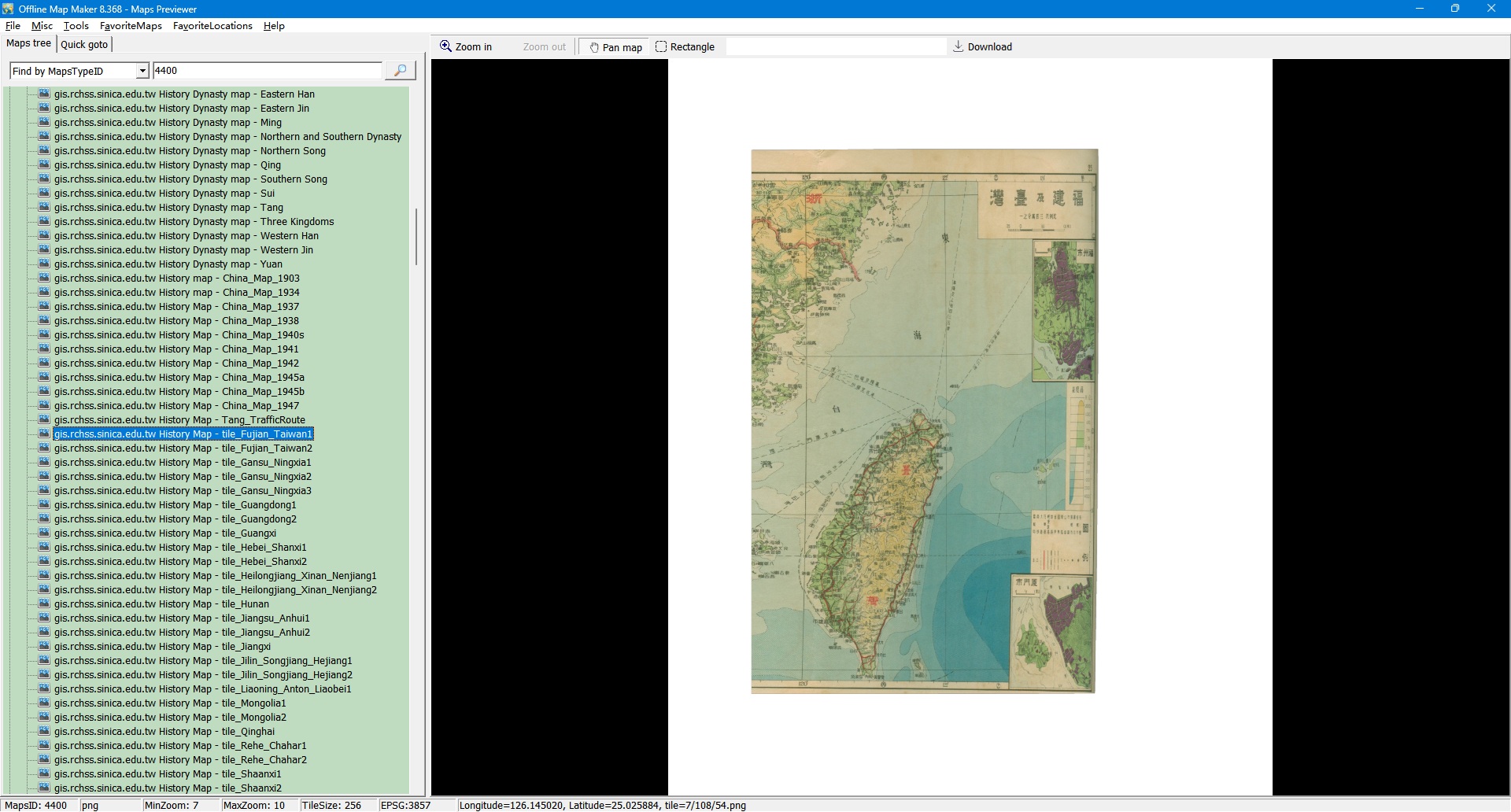Click the map icon beside tile_Hunan
1511x812 pixels.
tap(44, 603)
